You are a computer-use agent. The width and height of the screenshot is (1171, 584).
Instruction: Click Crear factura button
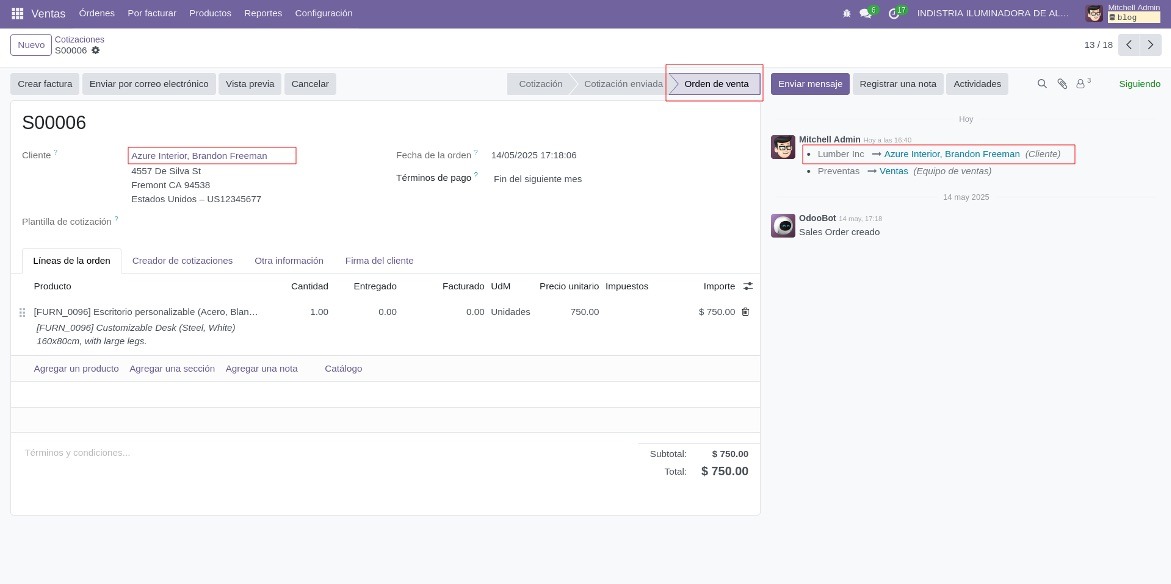45,84
